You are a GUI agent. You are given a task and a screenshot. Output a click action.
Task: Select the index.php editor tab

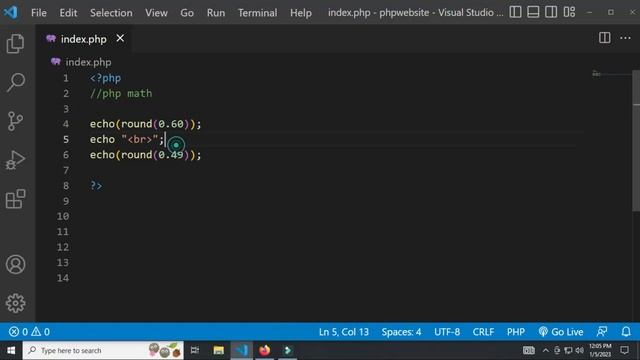point(84,39)
